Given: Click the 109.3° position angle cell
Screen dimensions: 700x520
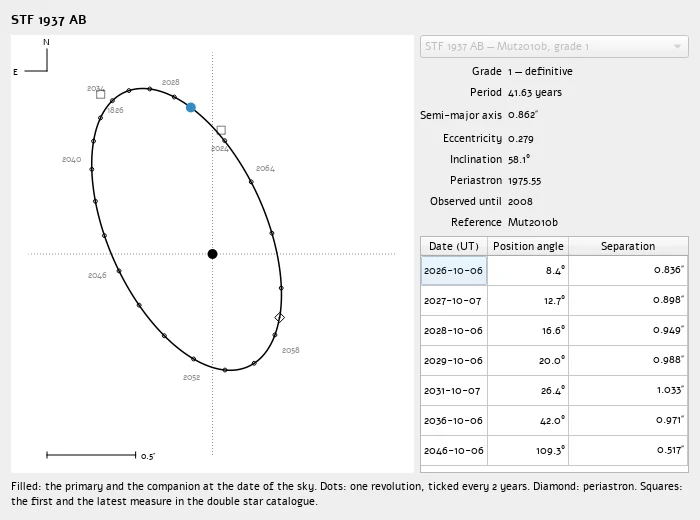Looking at the screenshot, I should tap(528, 450).
